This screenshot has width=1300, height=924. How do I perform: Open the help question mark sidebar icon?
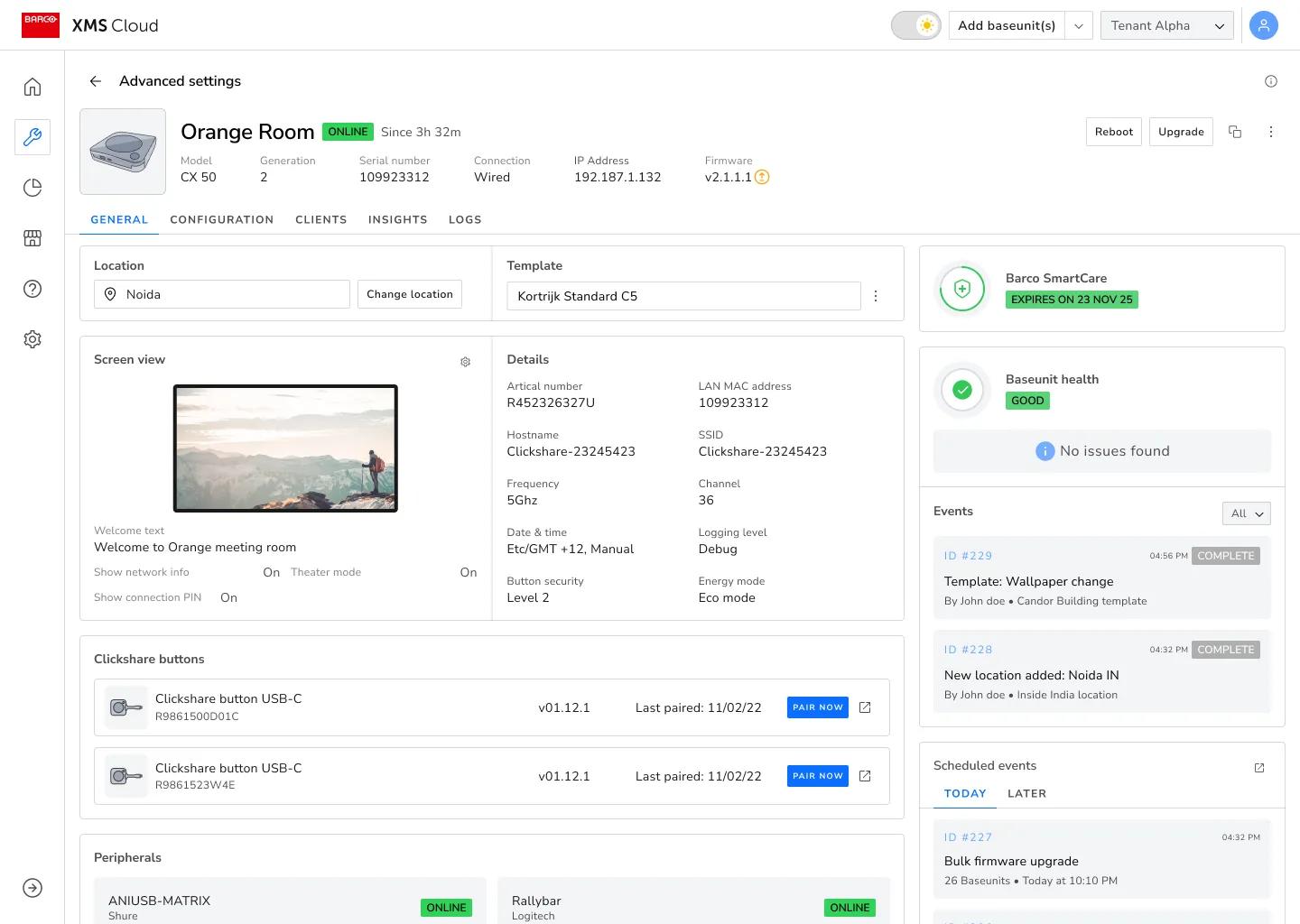point(32,289)
